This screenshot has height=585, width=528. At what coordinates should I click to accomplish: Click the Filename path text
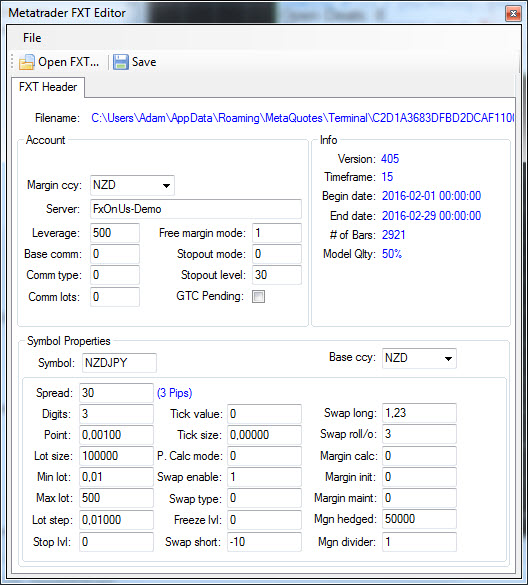(303, 118)
